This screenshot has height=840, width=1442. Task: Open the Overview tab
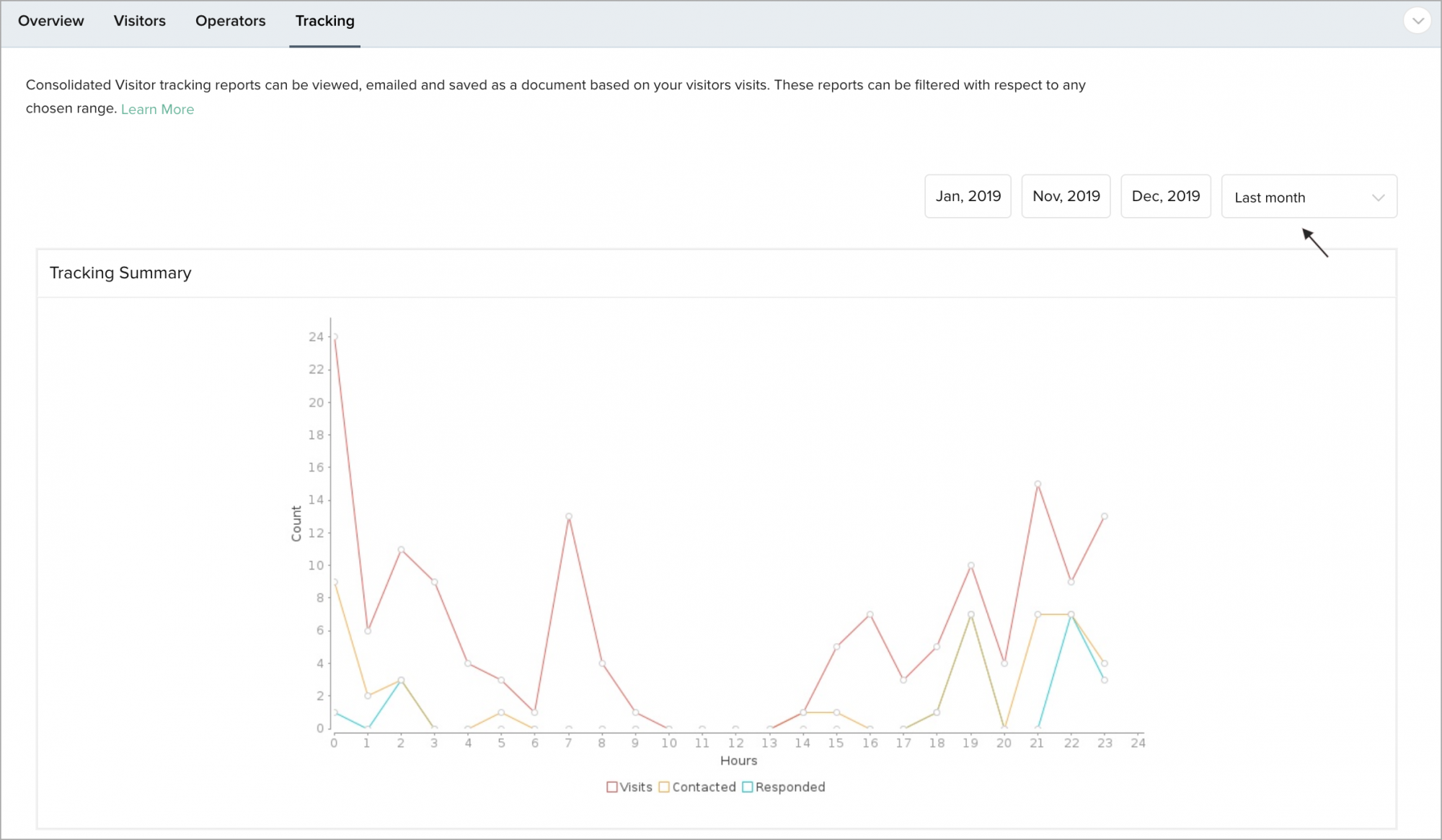[50, 21]
